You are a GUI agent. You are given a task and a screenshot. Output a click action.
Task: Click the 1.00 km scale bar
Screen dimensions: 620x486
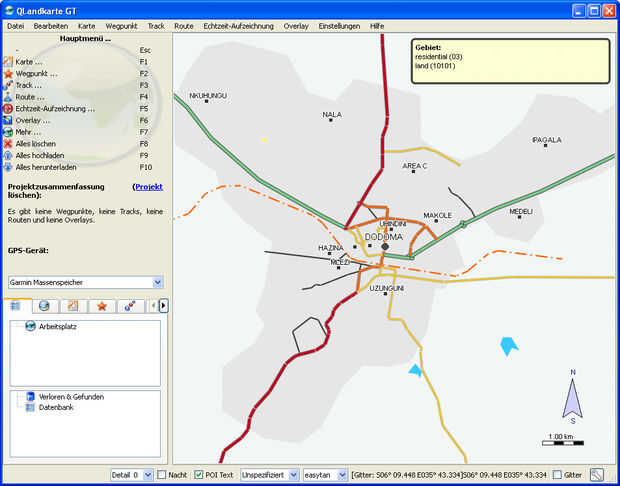(563, 440)
